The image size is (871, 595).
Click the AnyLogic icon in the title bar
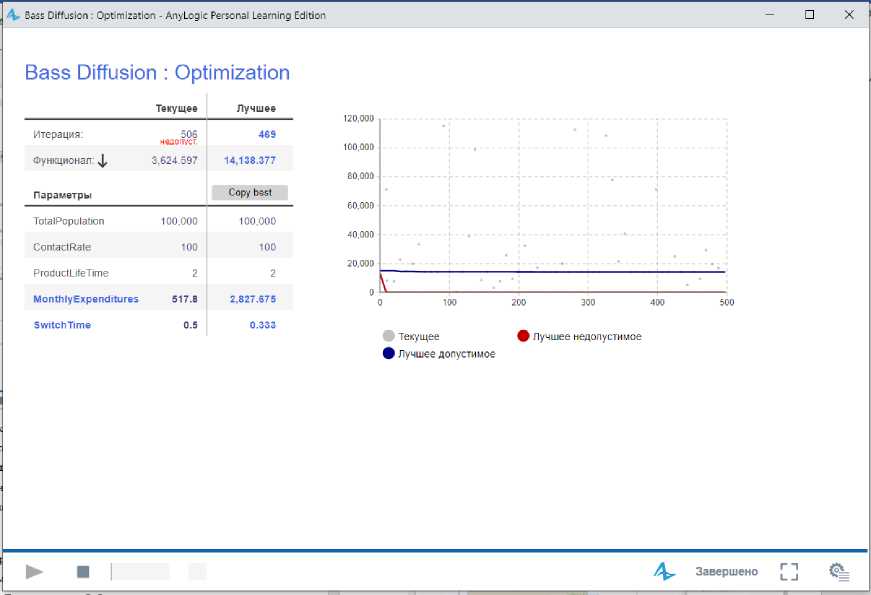pos(14,15)
